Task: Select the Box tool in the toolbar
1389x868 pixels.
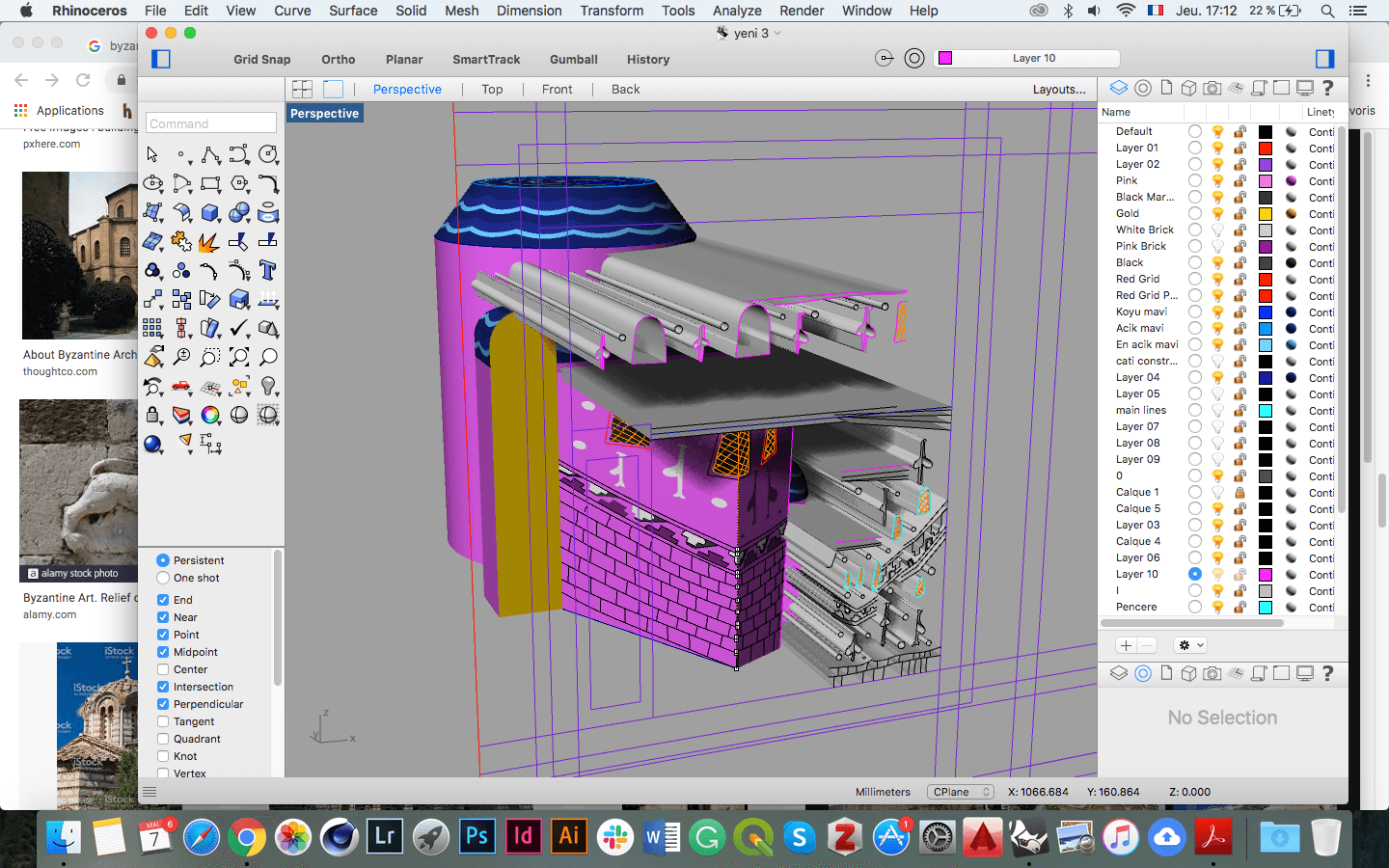Action: click(209, 213)
